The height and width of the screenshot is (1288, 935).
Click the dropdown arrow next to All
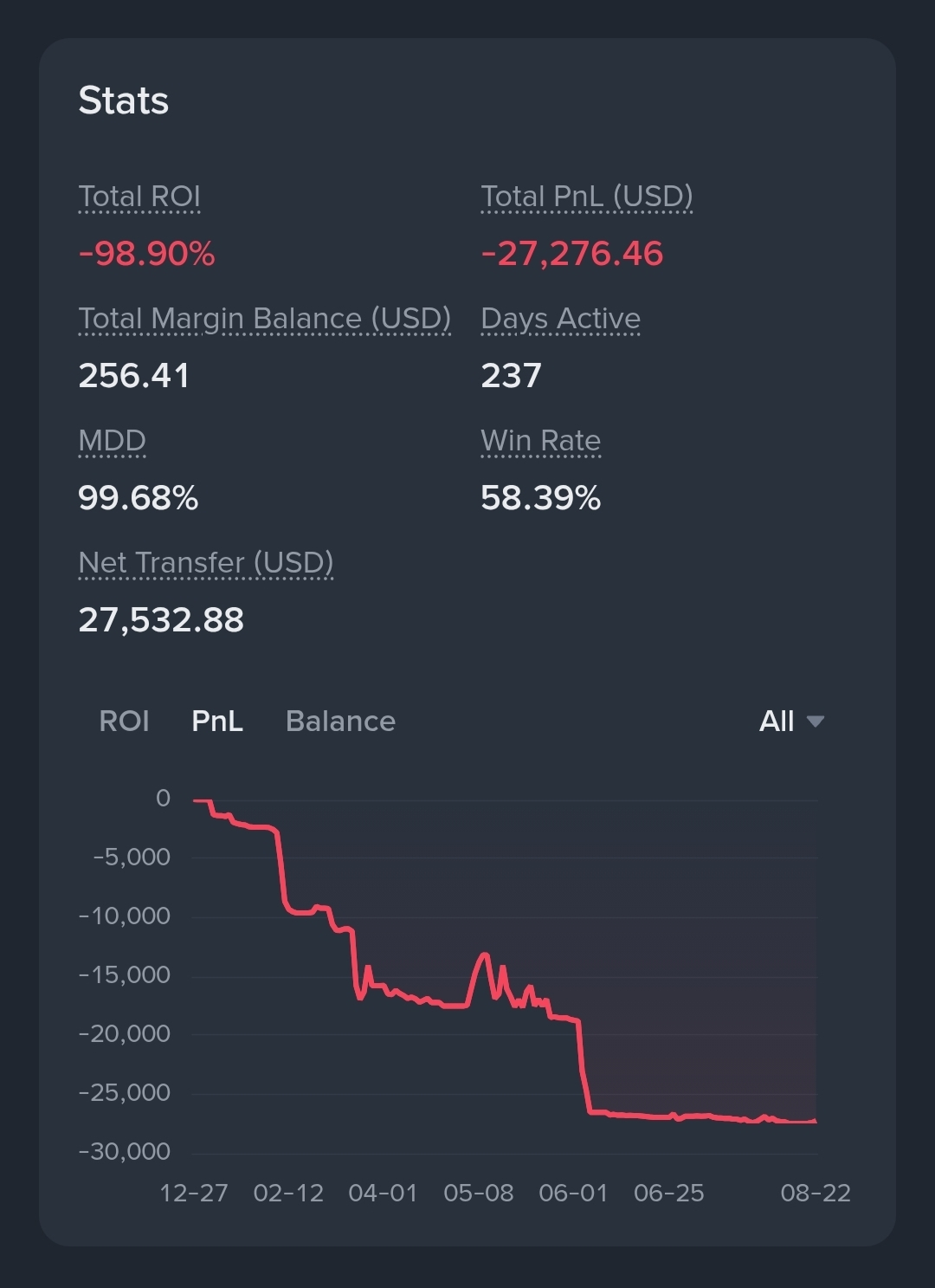point(815,721)
